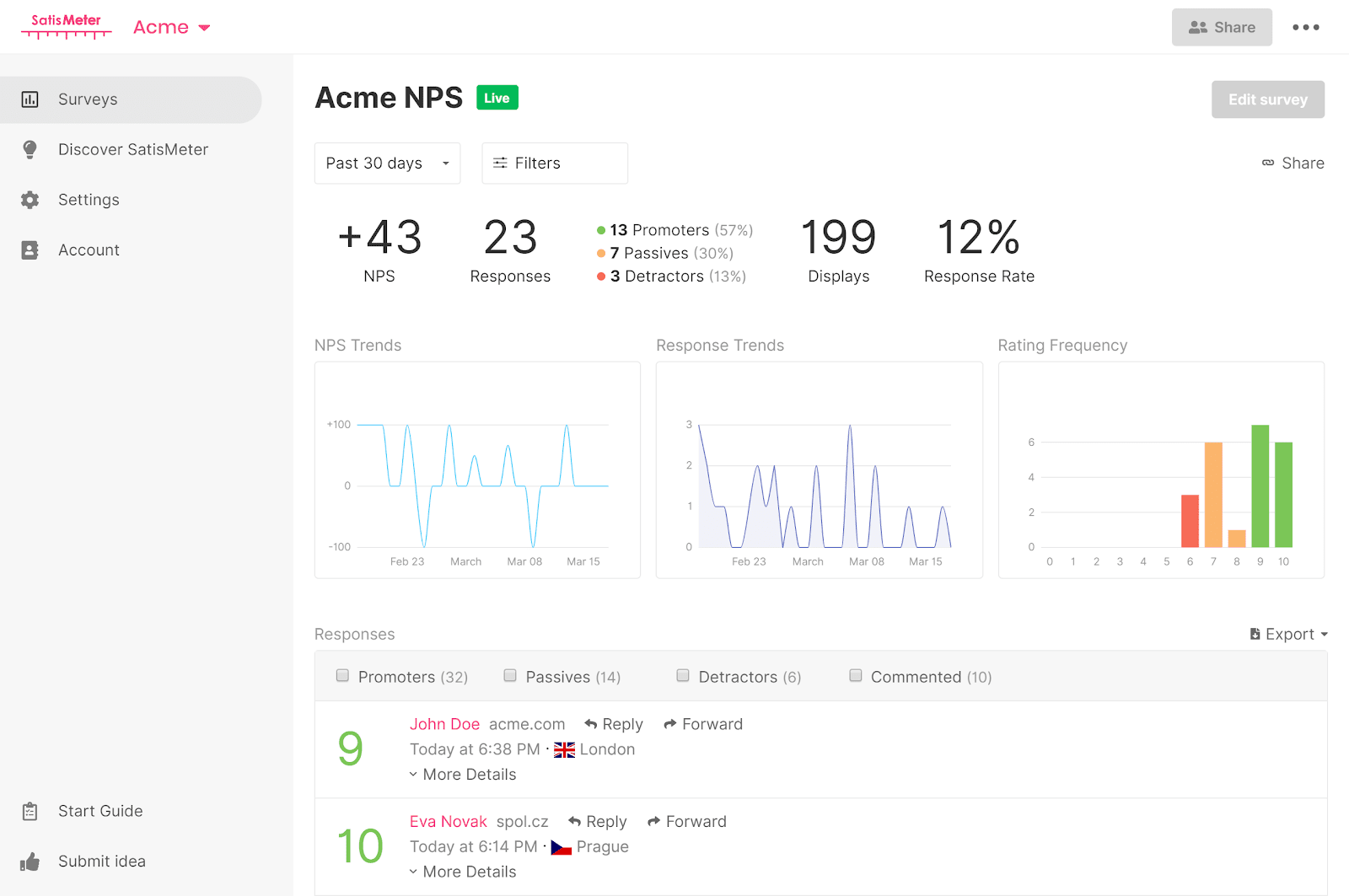Click the Edit survey button
Viewport: 1349px width, 896px height.
(1267, 99)
